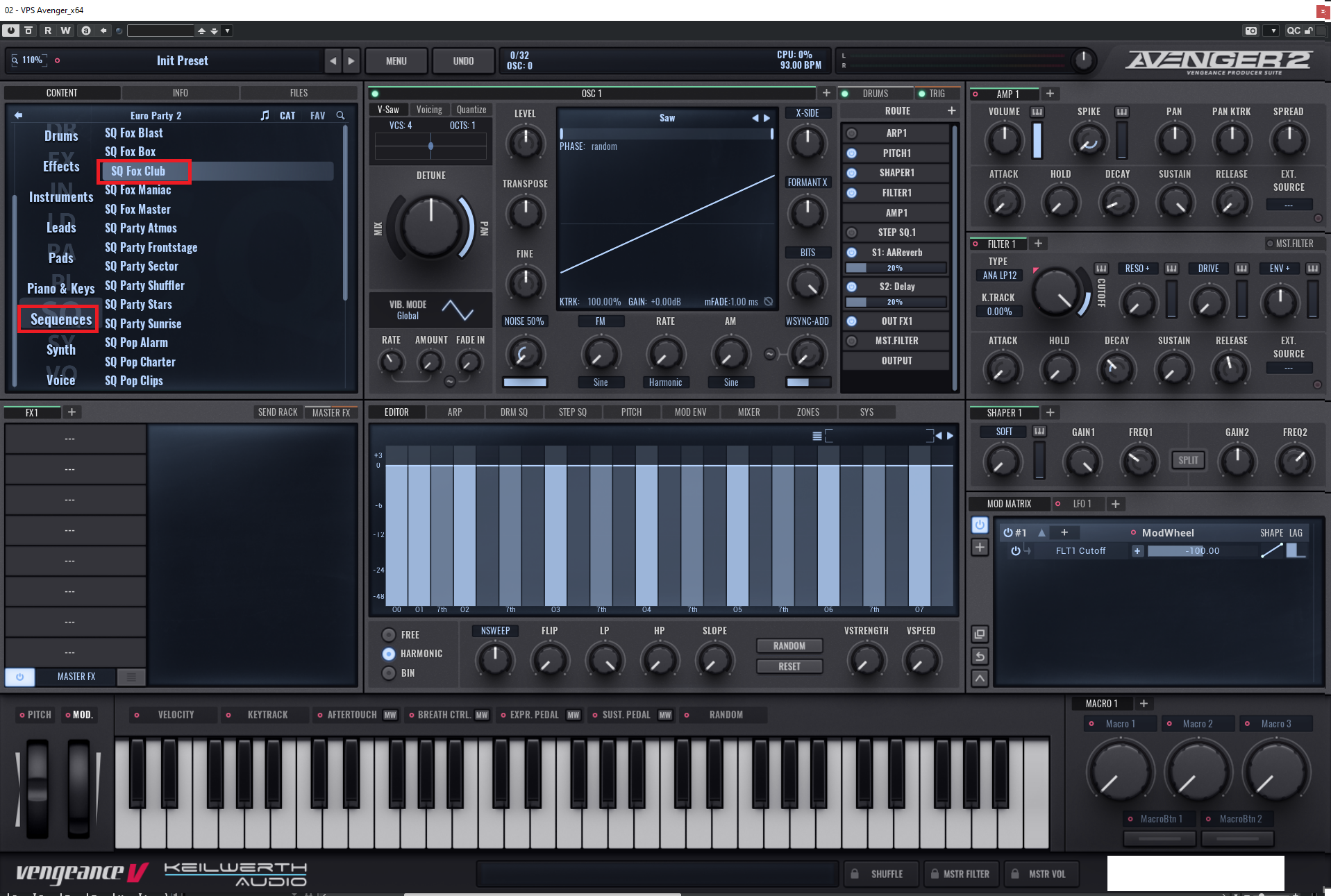Switch to the FILES tab
Viewport: 1331px width, 896px height.
pos(299,93)
